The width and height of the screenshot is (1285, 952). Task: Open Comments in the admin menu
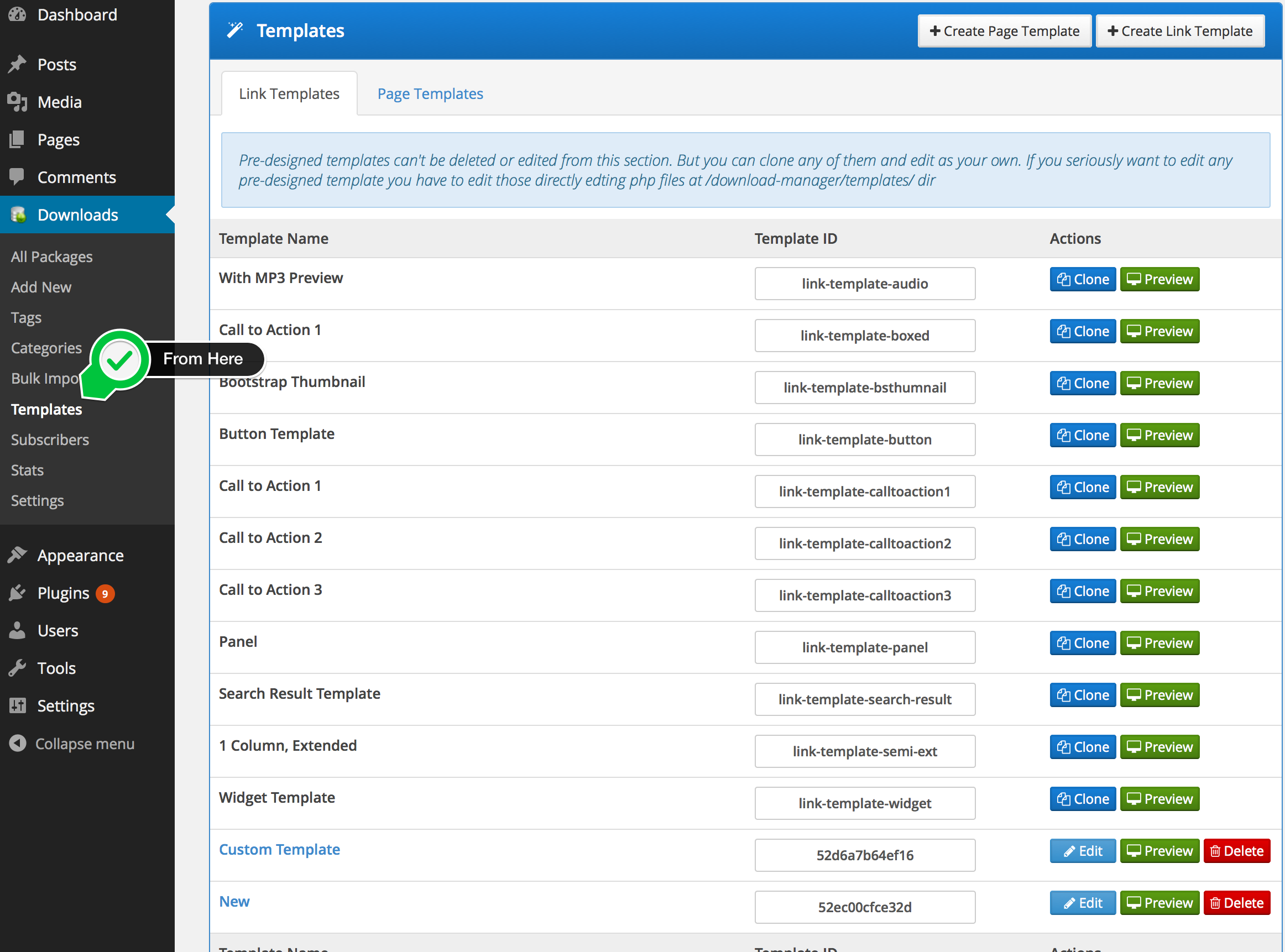click(77, 177)
